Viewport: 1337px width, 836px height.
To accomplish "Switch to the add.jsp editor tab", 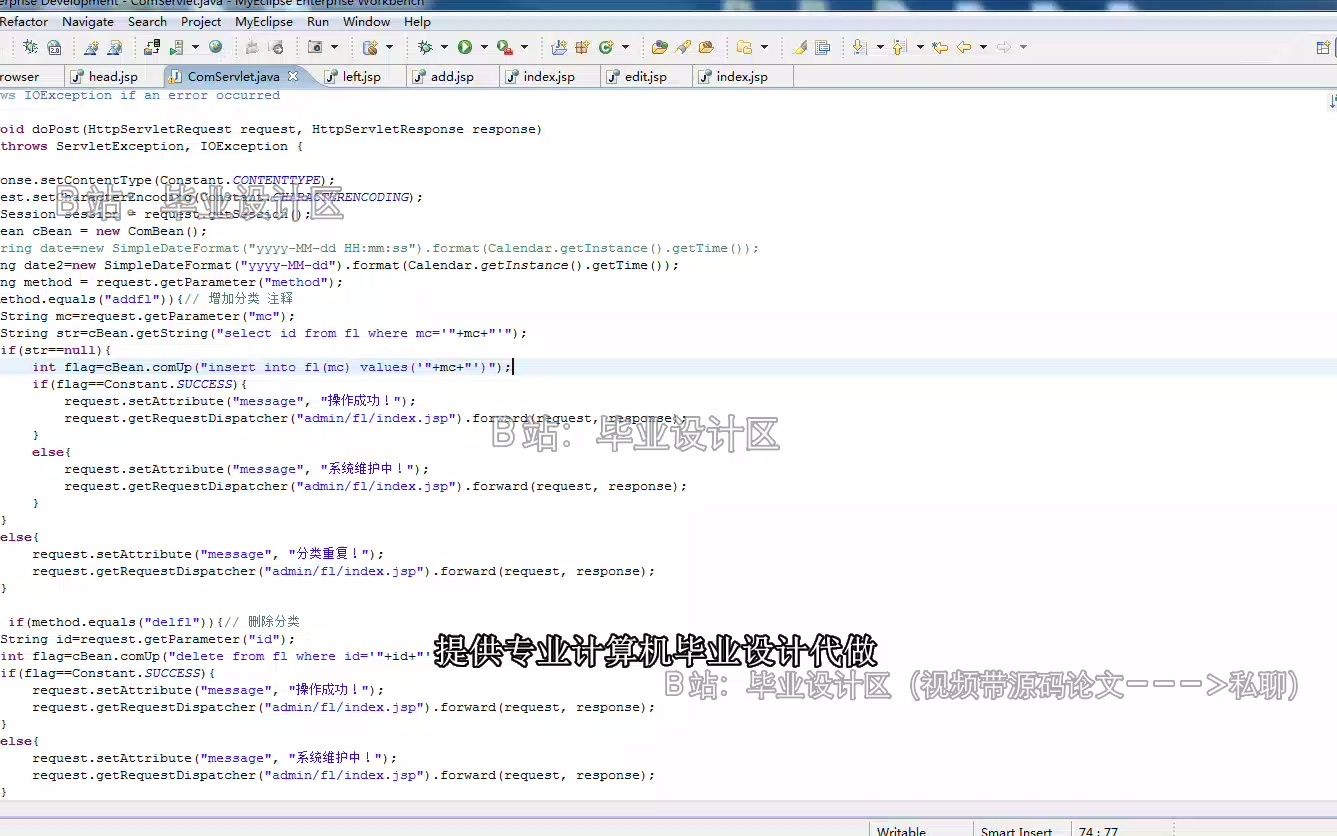I will [452, 76].
